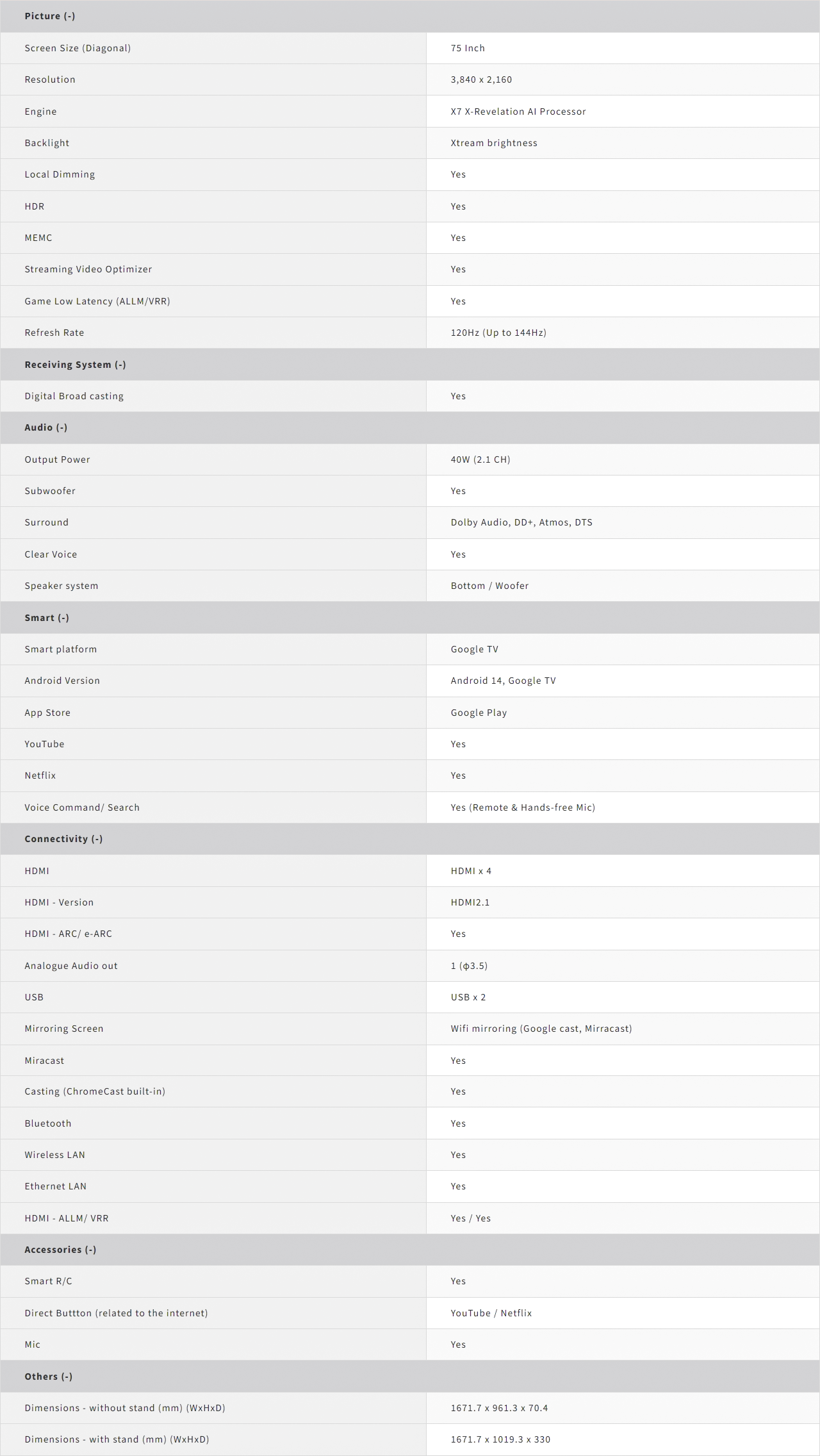Collapse the Accessories (-) section

coord(60,1250)
